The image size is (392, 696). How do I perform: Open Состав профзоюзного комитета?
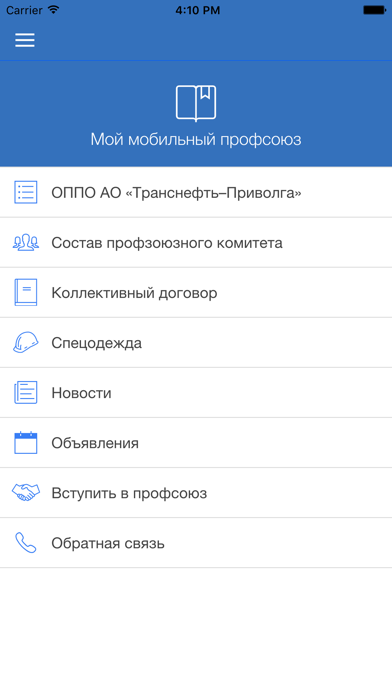point(196,242)
